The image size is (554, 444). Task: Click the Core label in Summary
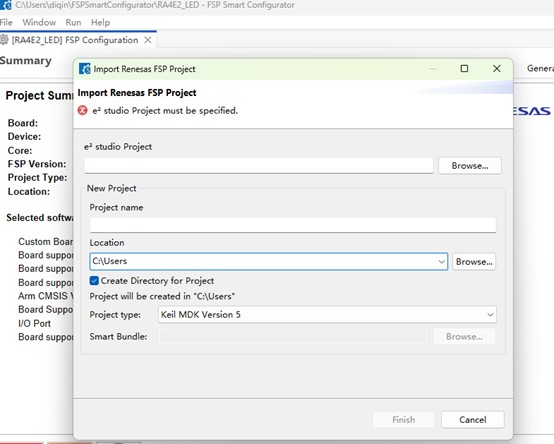[x=20, y=150]
